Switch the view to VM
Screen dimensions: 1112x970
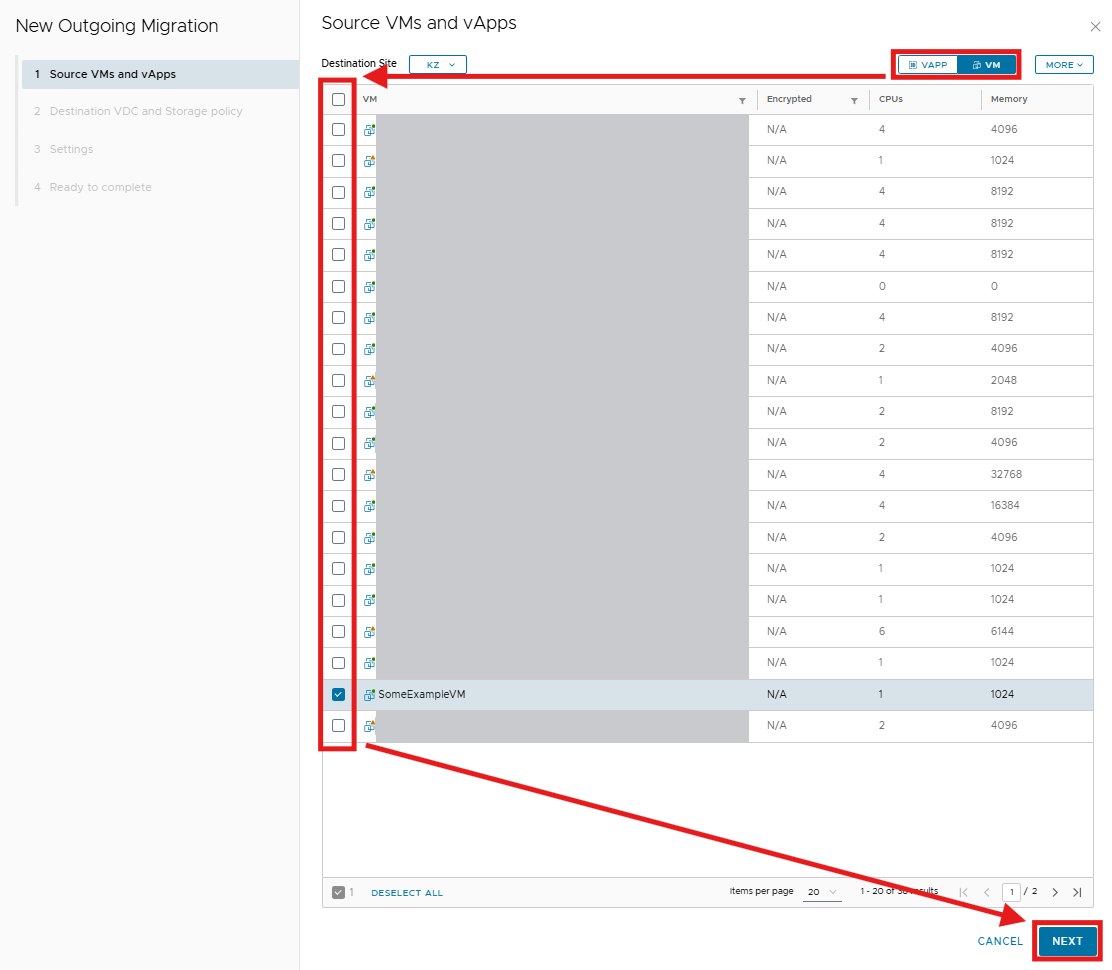pos(986,65)
